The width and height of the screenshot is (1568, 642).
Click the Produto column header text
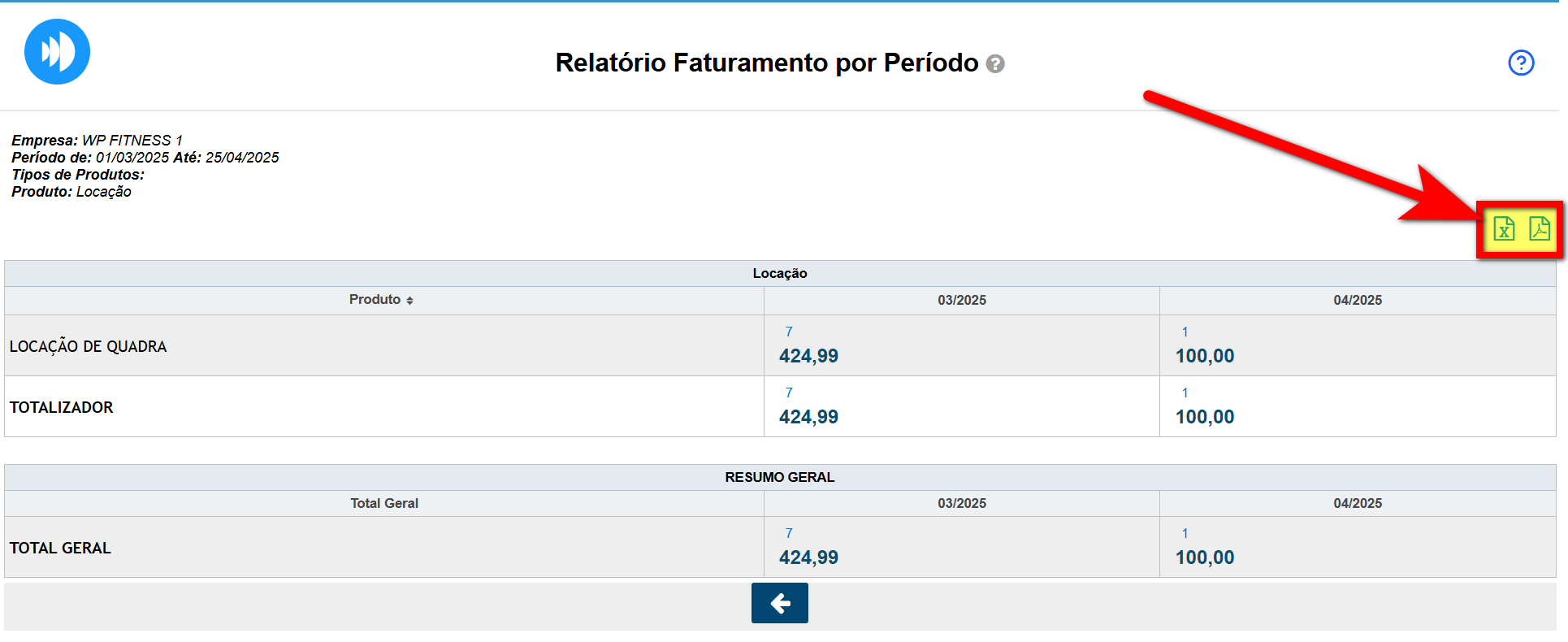click(375, 300)
